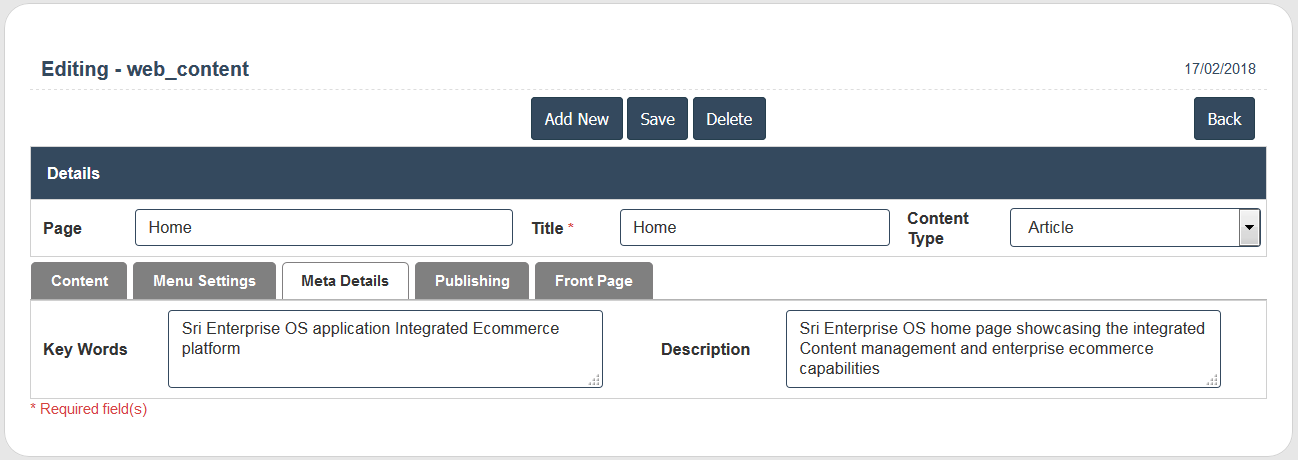Switch to the Content tab
The image size is (1298, 460).
coord(79,281)
